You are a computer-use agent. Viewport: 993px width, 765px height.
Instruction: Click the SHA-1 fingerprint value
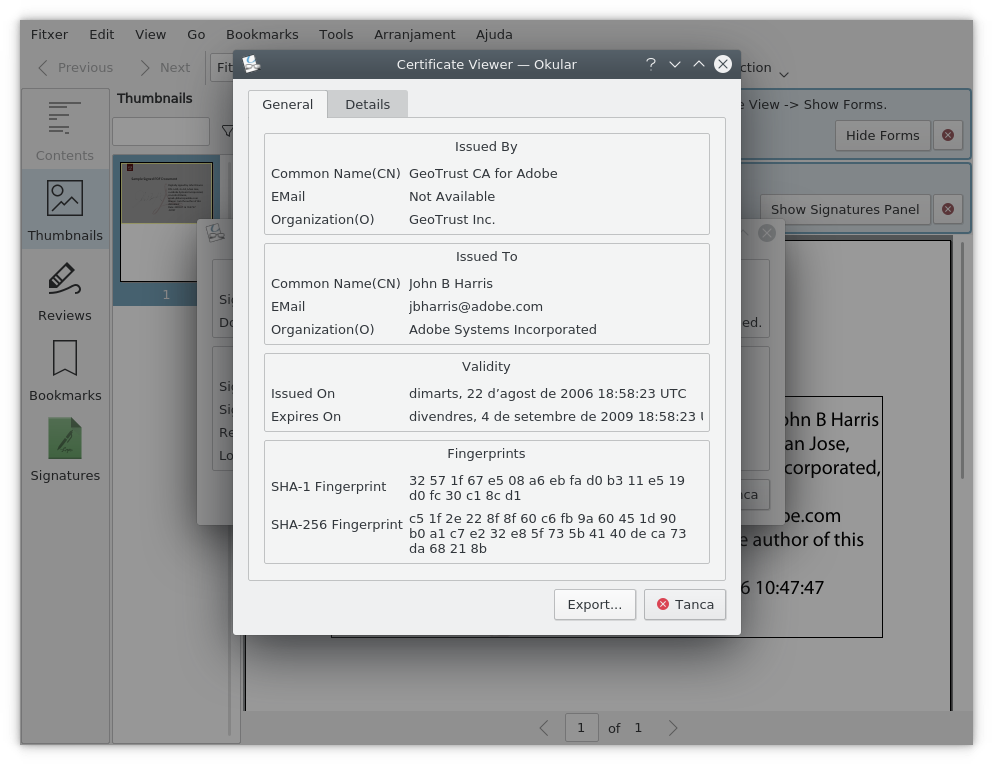(x=547, y=488)
